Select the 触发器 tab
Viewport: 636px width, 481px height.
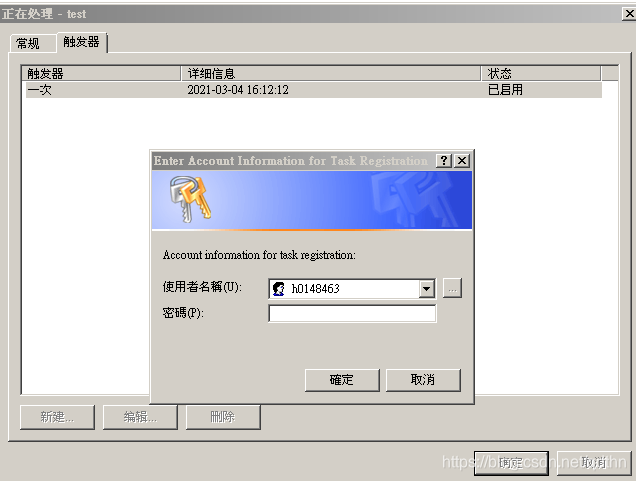click(x=82, y=42)
